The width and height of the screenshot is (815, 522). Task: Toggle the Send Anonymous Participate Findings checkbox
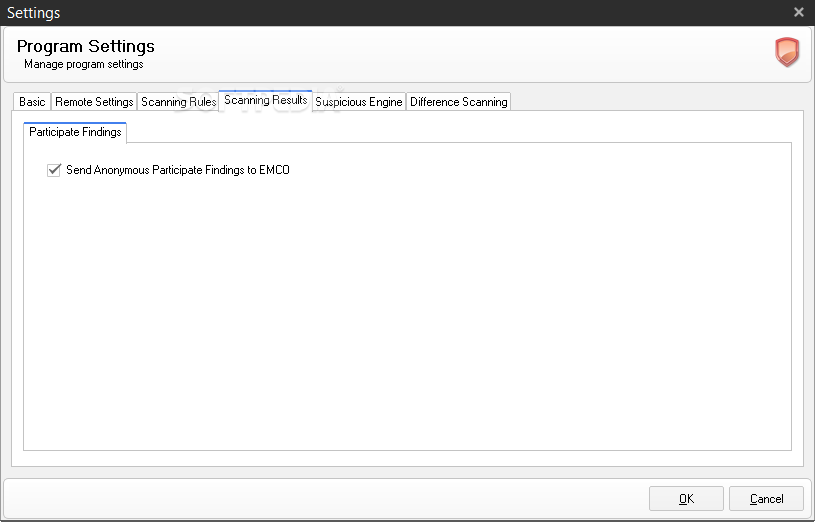point(54,170)
